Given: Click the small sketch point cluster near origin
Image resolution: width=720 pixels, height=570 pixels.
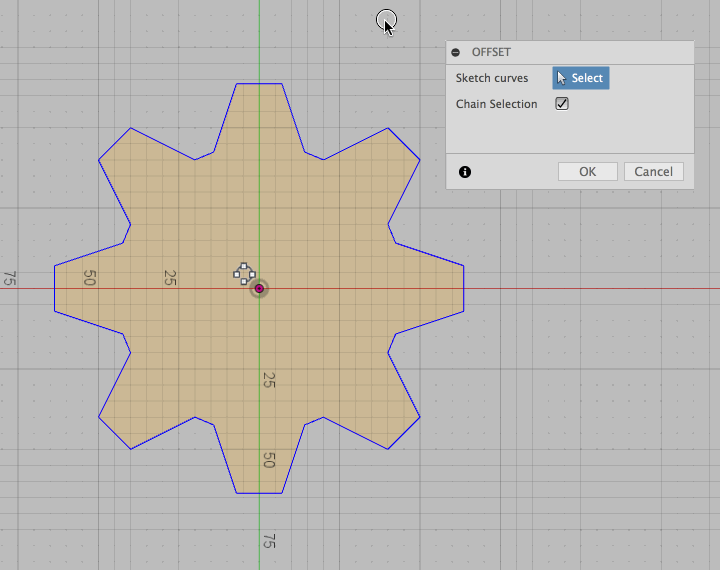Looking at the screenshot, I should coord(244,273).
